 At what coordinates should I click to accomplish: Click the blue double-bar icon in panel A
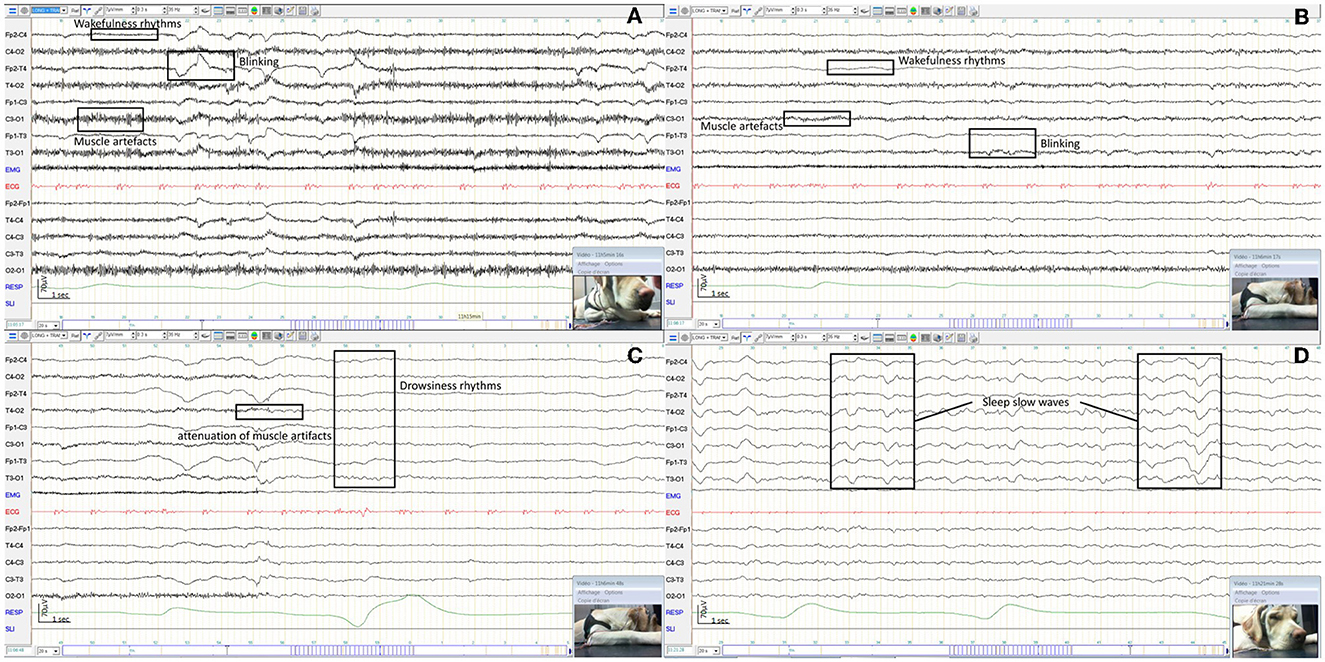12,10
